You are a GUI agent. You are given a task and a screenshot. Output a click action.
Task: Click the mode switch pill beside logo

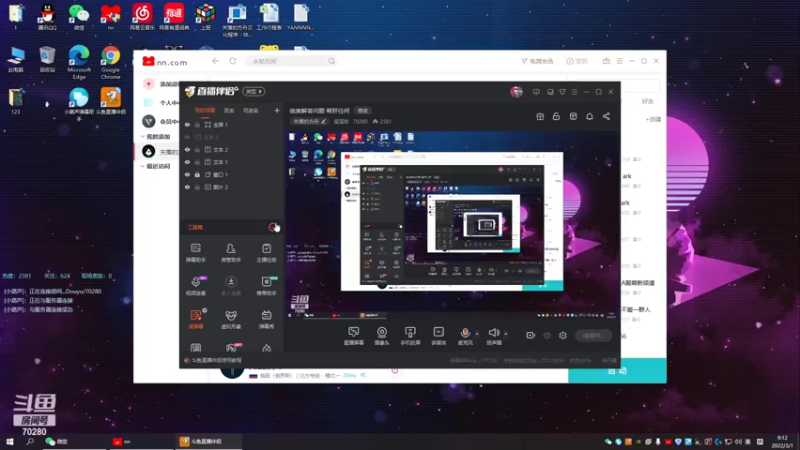pyautogui.click(x=254, y=91)
